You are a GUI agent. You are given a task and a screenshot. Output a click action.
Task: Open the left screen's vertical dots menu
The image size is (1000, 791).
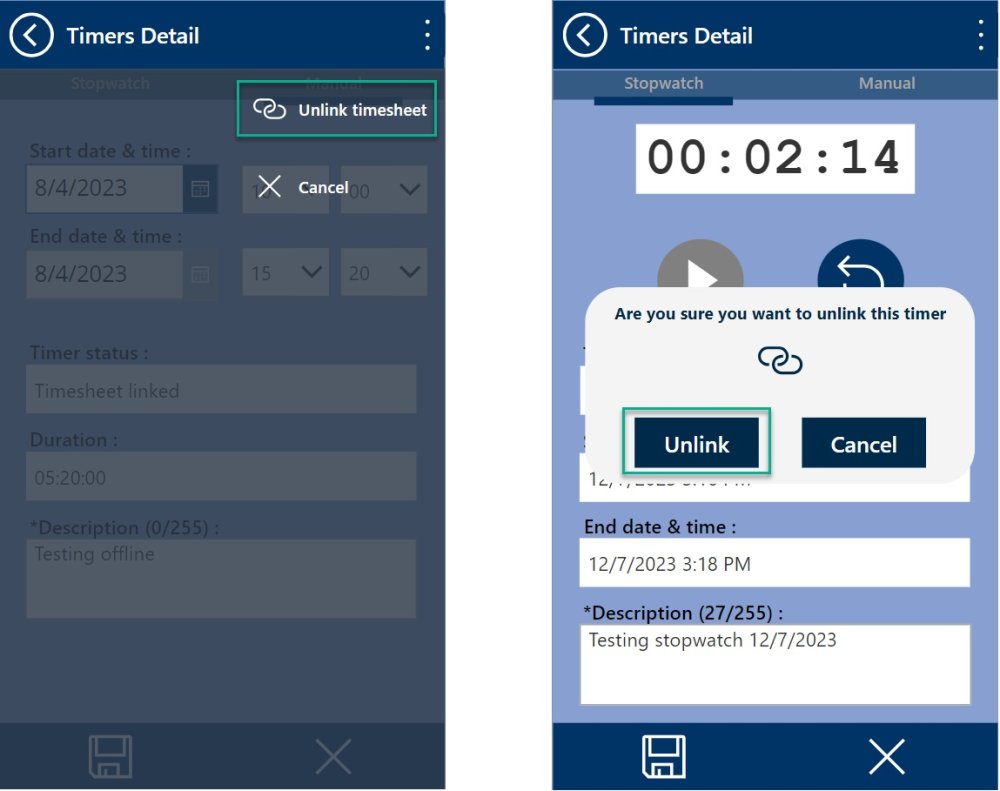[x=427, y=35]
